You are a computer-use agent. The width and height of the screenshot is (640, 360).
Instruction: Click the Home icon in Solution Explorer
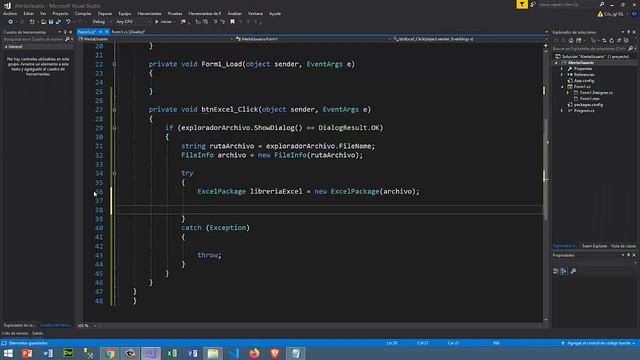[x=571, y=40]
